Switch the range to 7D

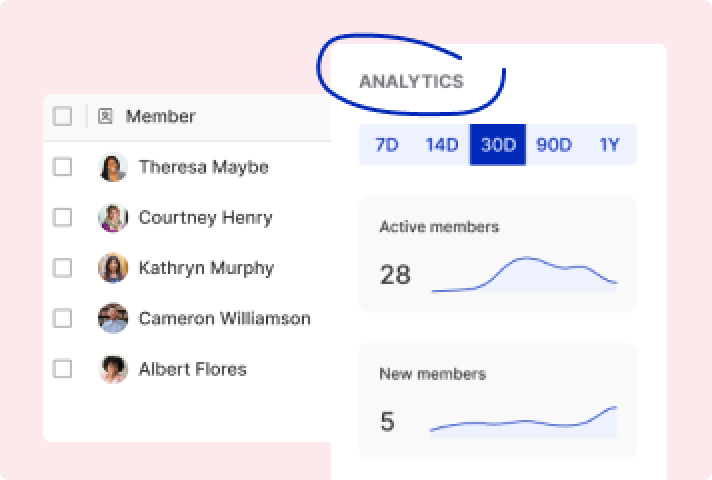(x=386, y=145)
